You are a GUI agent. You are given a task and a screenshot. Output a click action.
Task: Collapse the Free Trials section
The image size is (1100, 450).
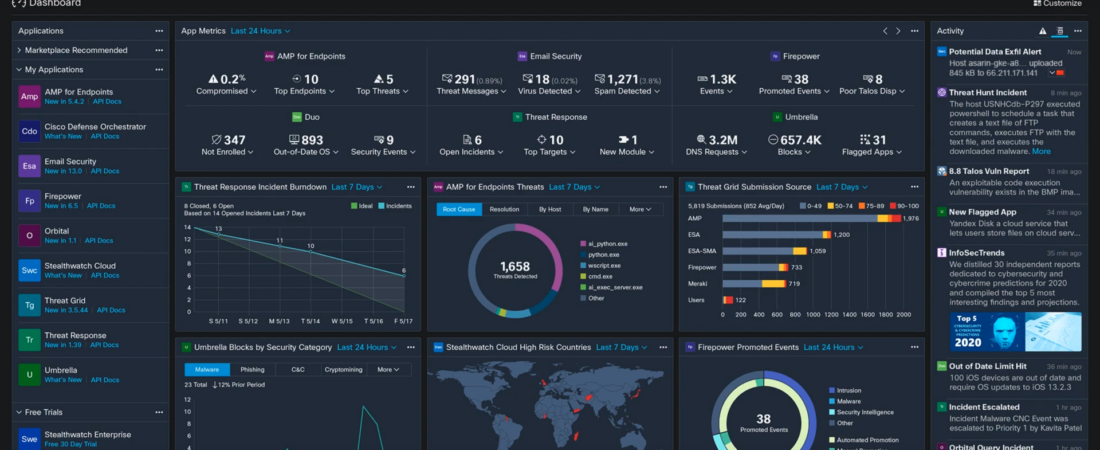click(x=19, y=412)
